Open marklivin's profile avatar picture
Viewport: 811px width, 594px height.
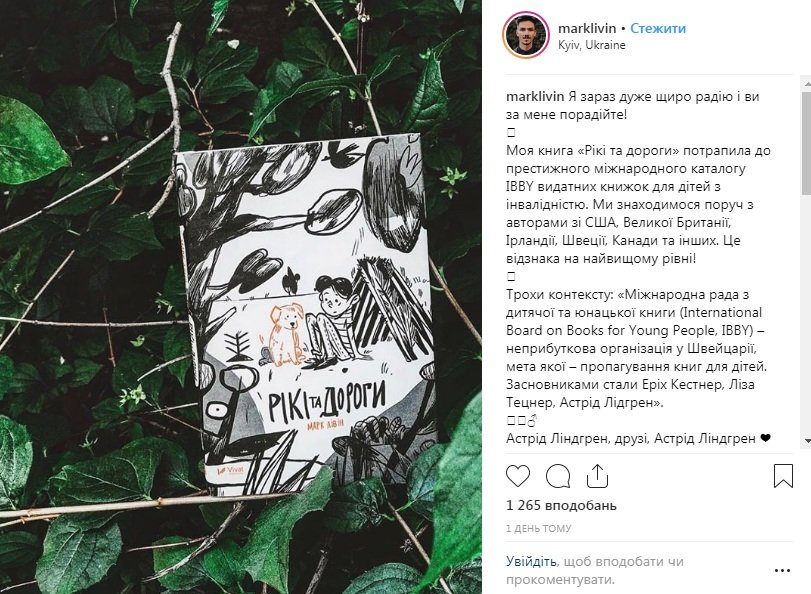525,35
